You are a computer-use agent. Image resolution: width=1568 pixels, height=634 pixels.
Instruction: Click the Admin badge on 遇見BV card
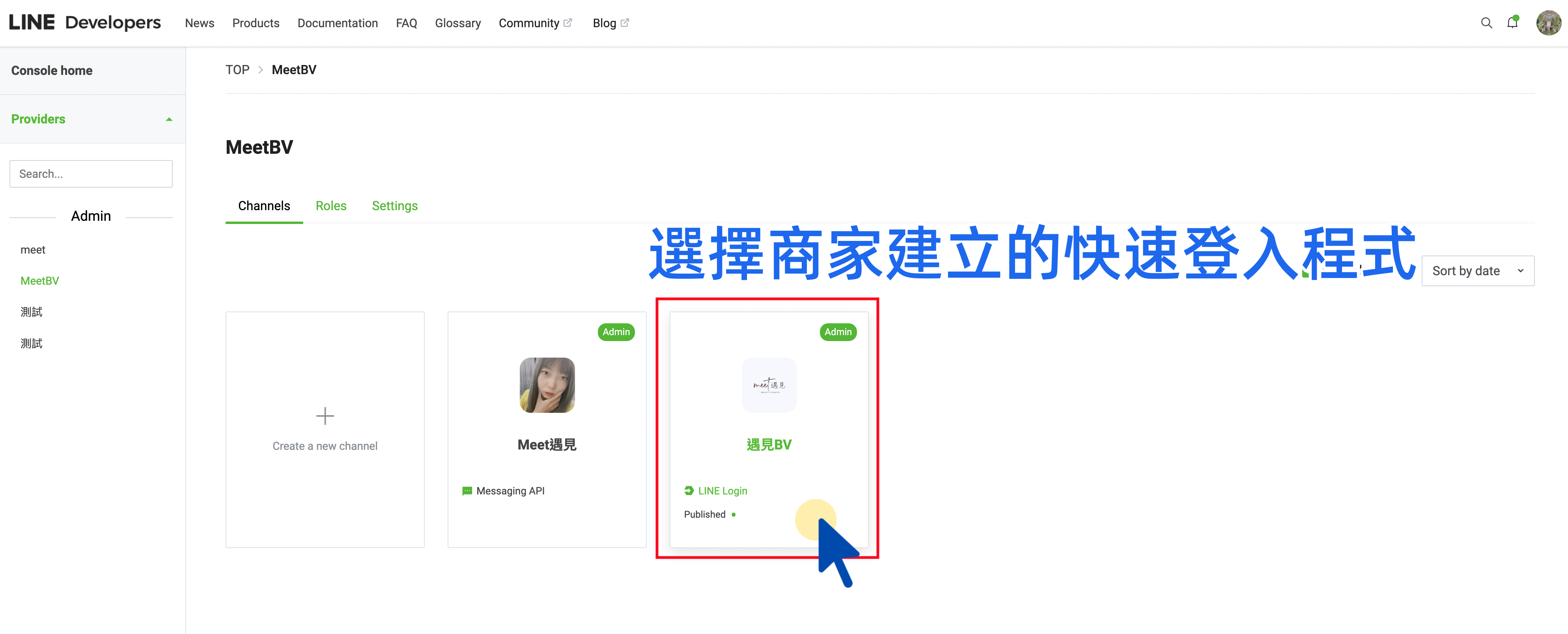tap(838, 332)
